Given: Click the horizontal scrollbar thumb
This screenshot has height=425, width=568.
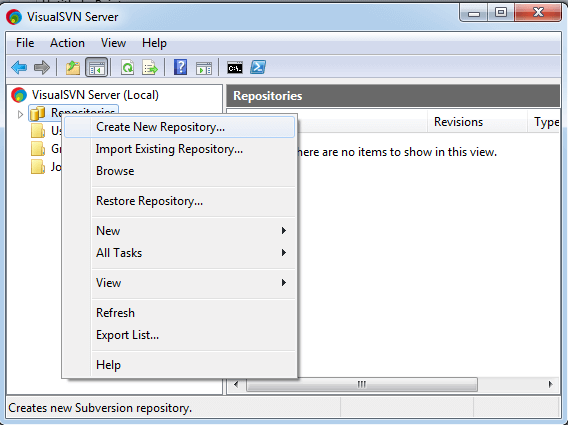Looking at the screenshot, I should pos(362,384).
